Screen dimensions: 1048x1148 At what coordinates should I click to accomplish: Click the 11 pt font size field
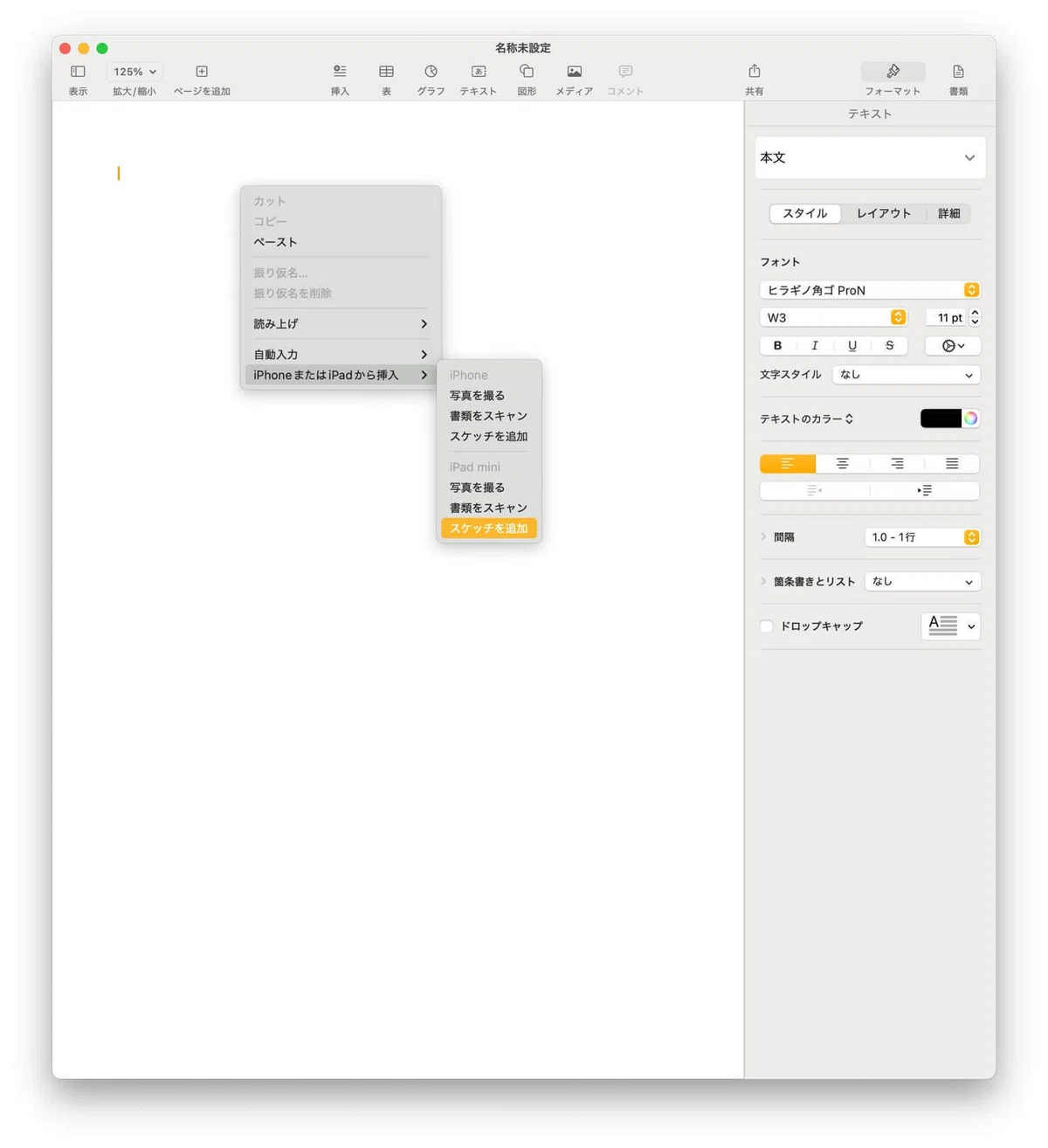click(x=947, y=318)
